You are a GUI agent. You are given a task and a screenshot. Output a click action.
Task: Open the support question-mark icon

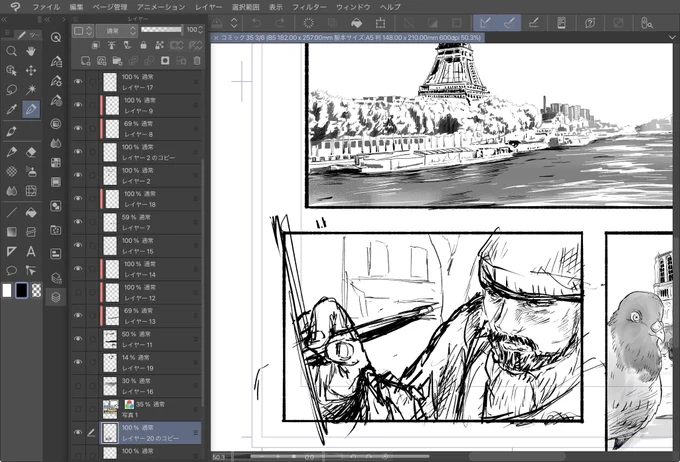coord(590,23)
